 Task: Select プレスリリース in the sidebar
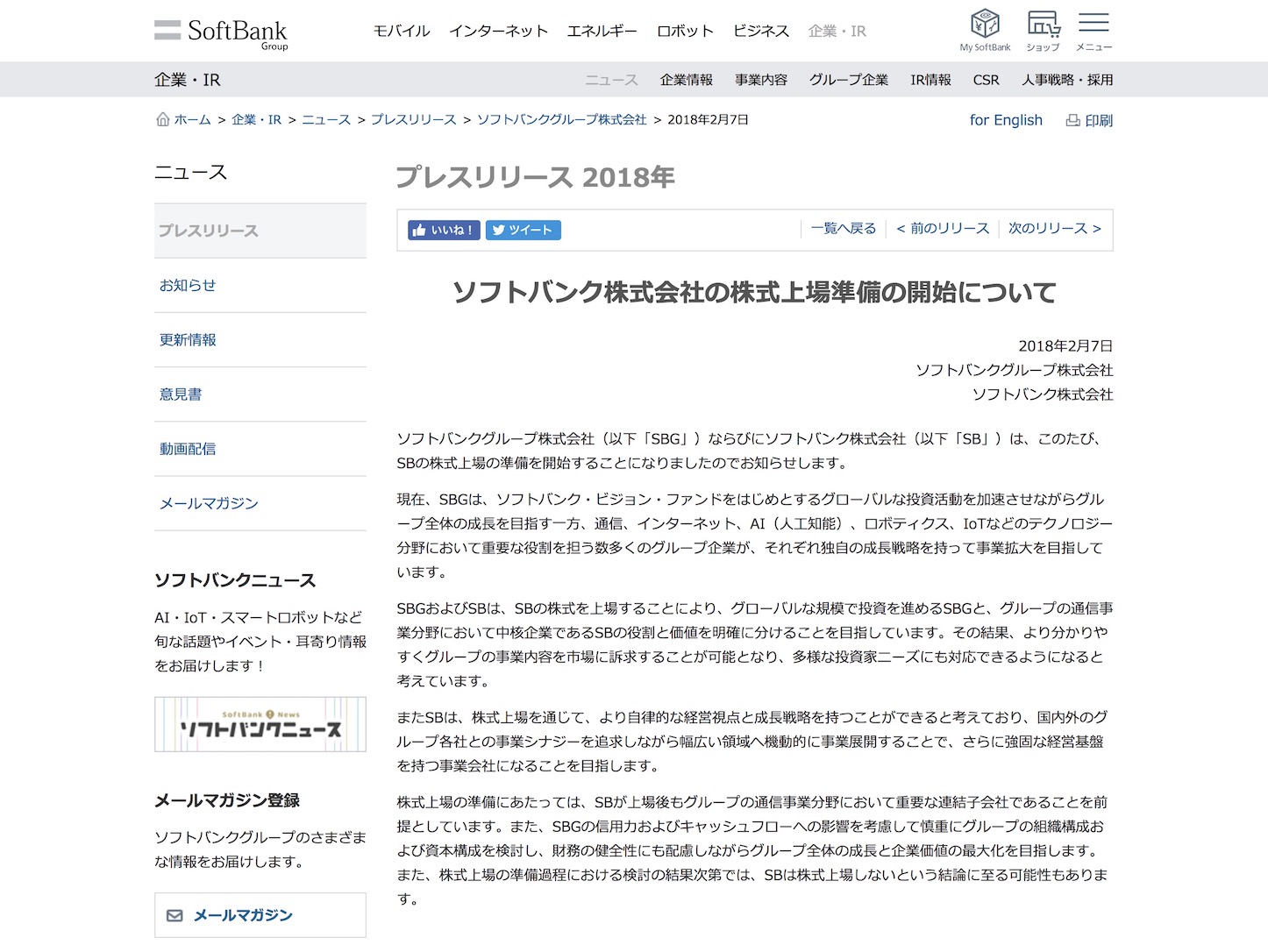click(x=260, y=231)
